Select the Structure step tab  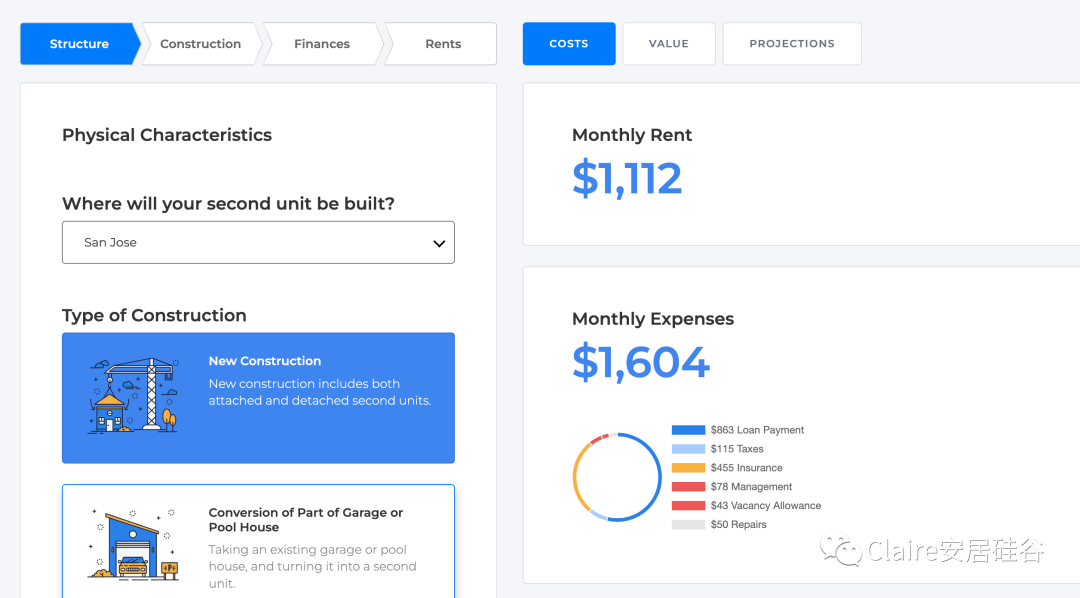click(x=79, y=43)
